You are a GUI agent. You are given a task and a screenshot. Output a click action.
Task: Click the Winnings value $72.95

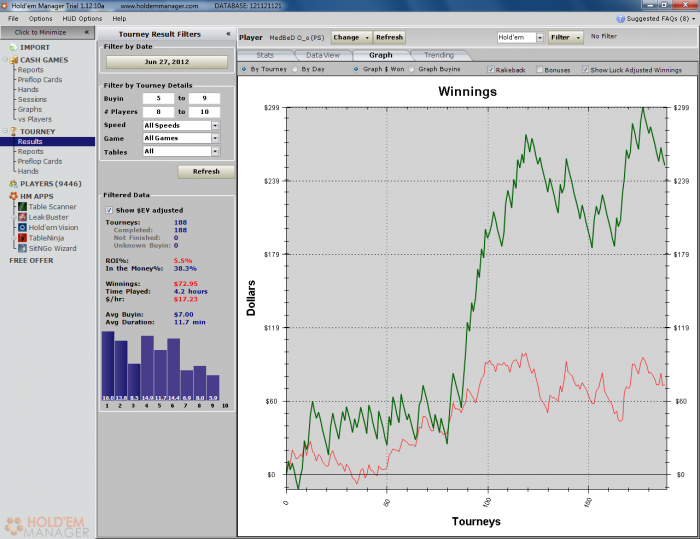(x=186, y=284)
